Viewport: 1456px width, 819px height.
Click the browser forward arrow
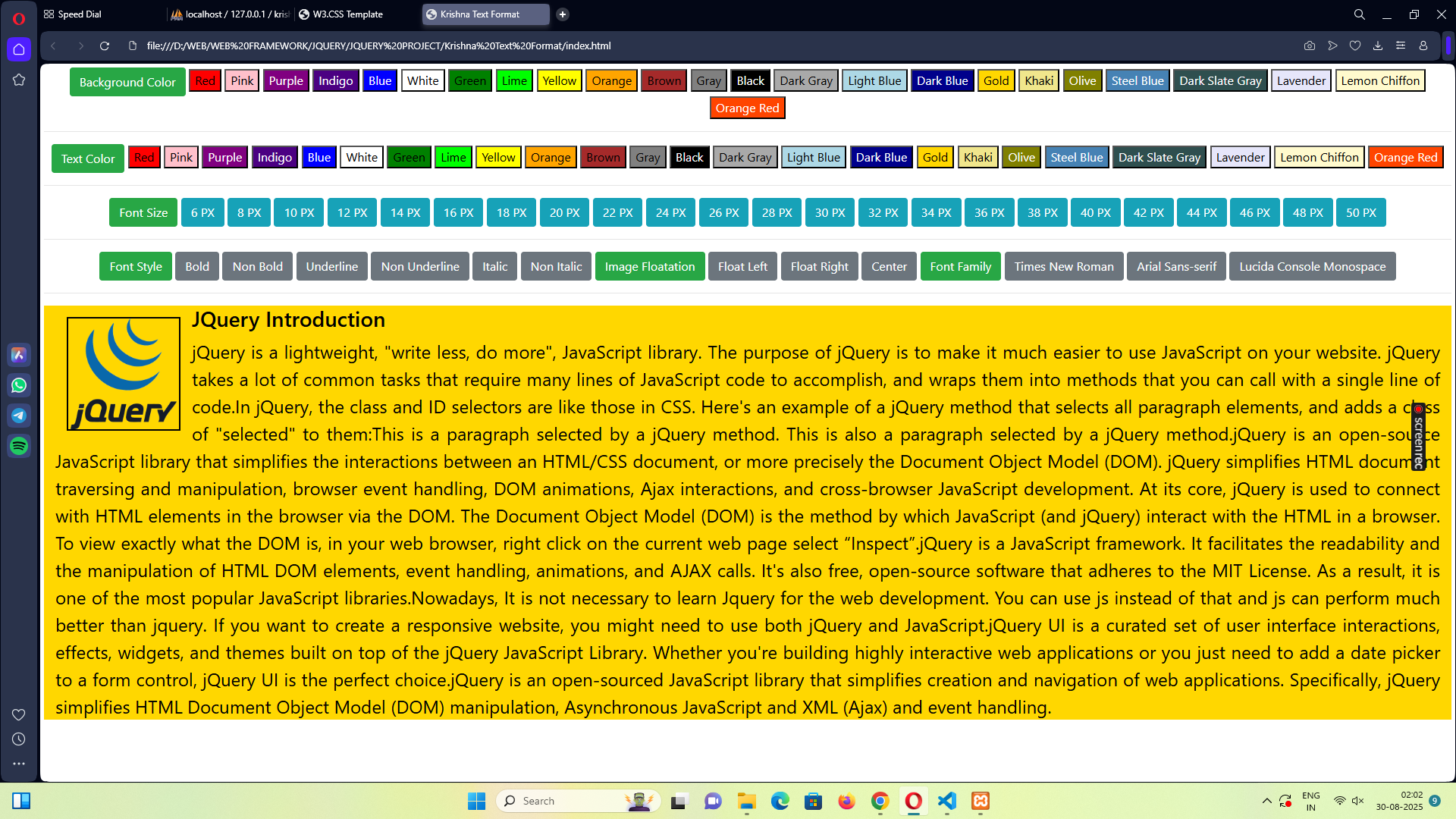80,46
